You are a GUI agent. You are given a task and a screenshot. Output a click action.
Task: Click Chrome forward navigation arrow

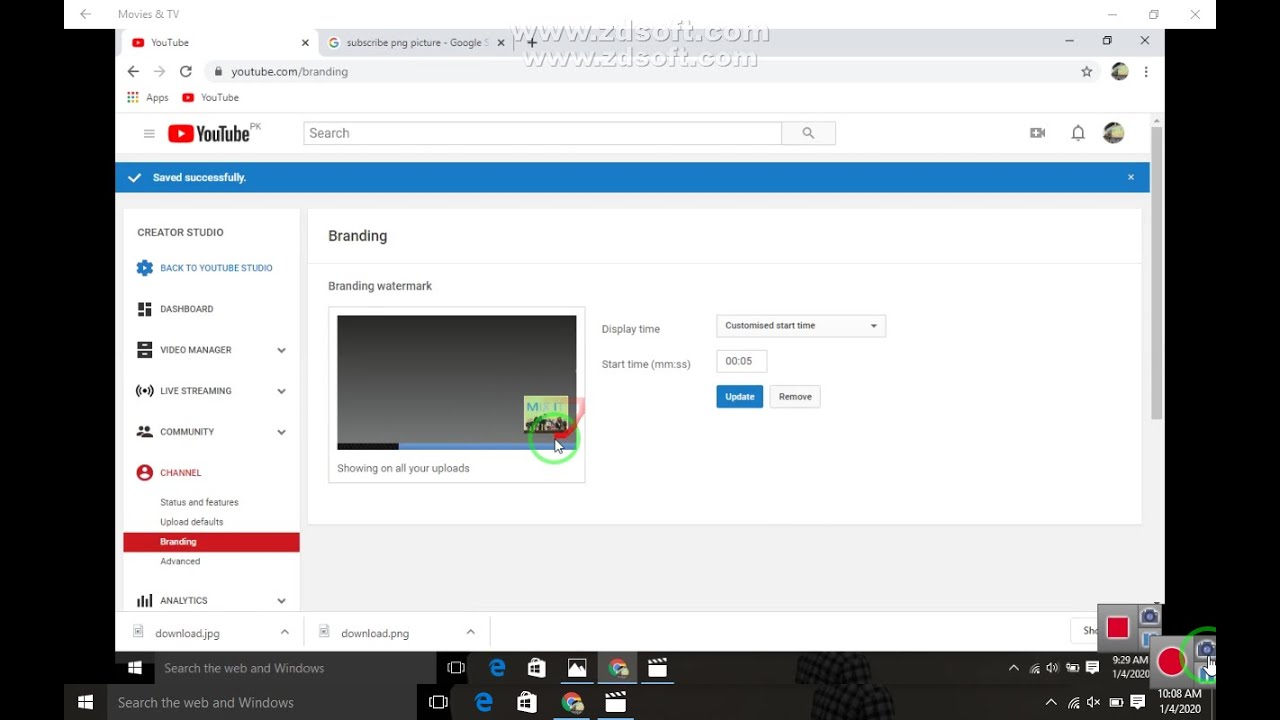tap(159, 71)
